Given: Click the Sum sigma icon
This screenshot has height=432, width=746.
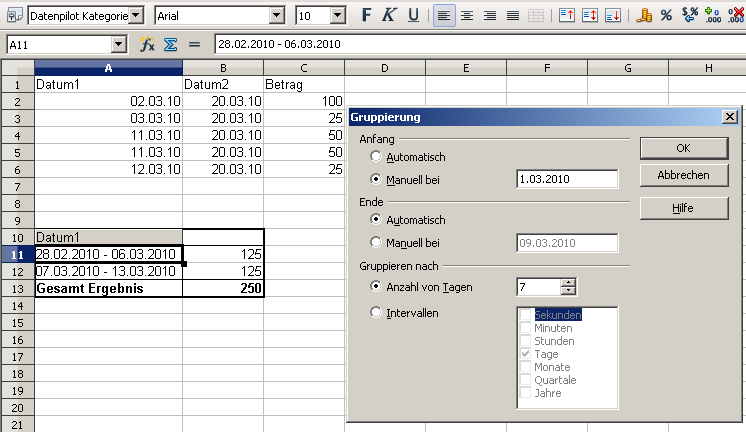Looking at the screenshot, I should coord(170,45).
